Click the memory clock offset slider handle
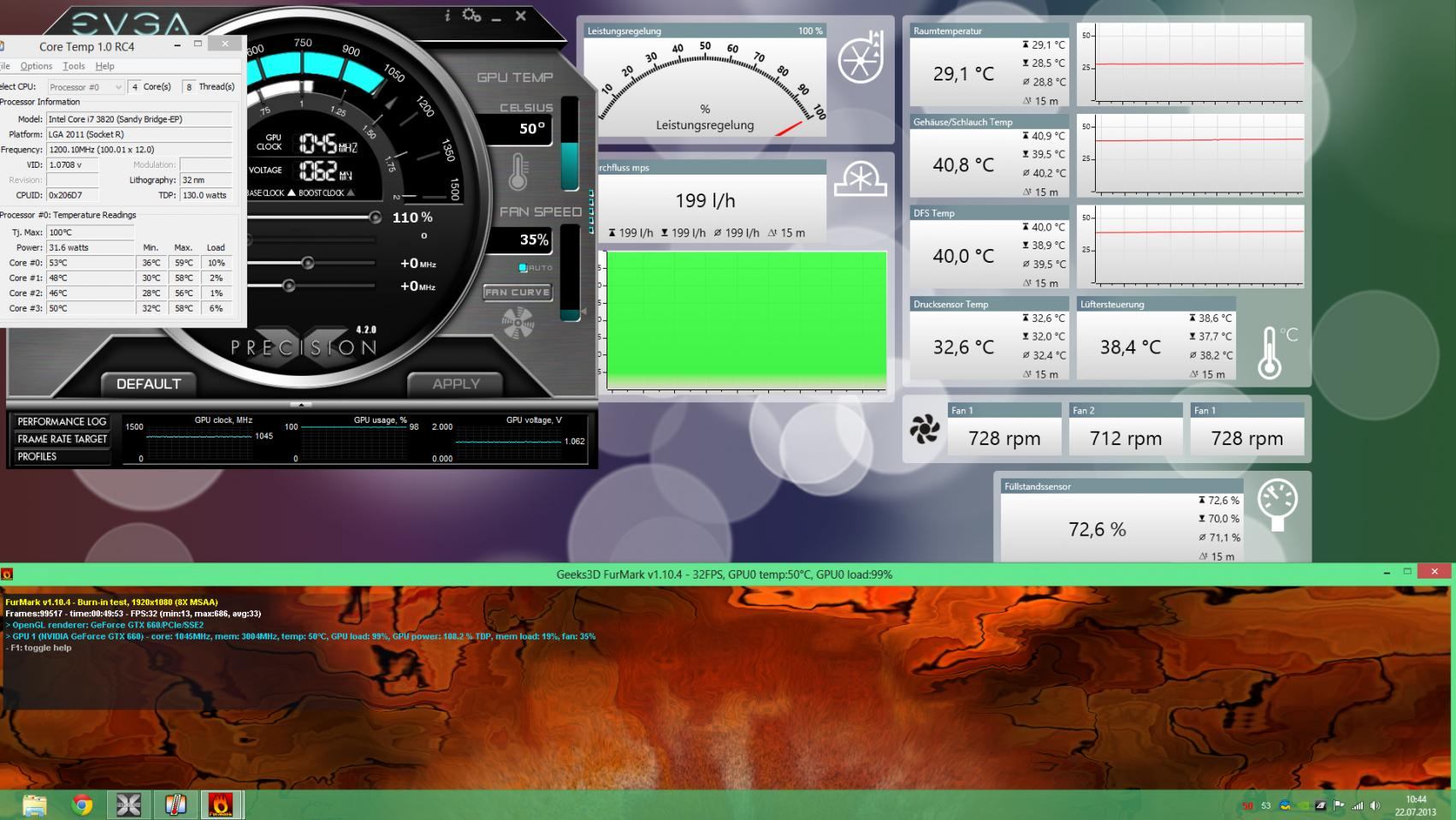The height and width of the screenshot is (820, 1456). pos(288,285)
